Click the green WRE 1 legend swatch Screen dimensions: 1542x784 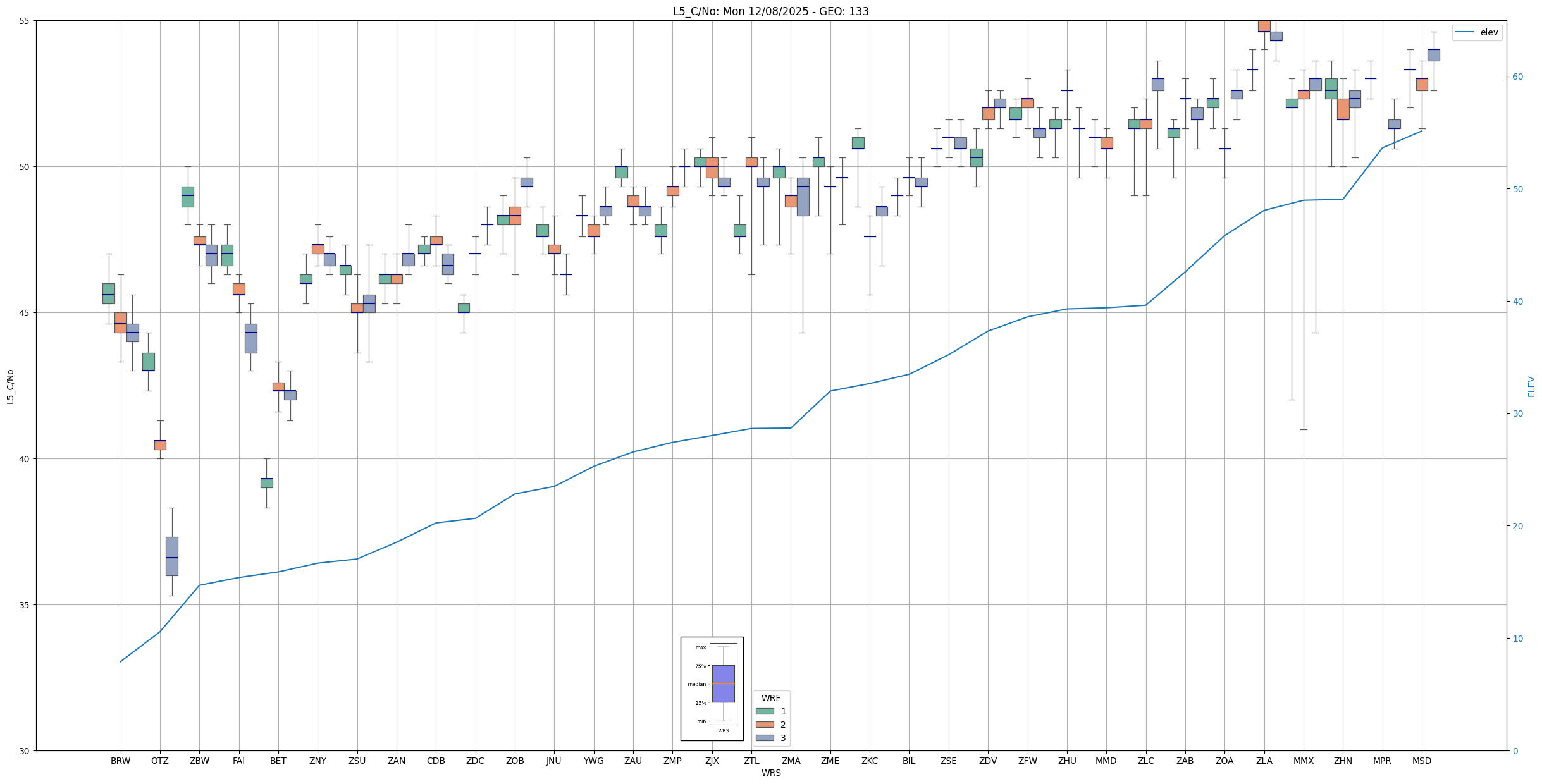764,711
